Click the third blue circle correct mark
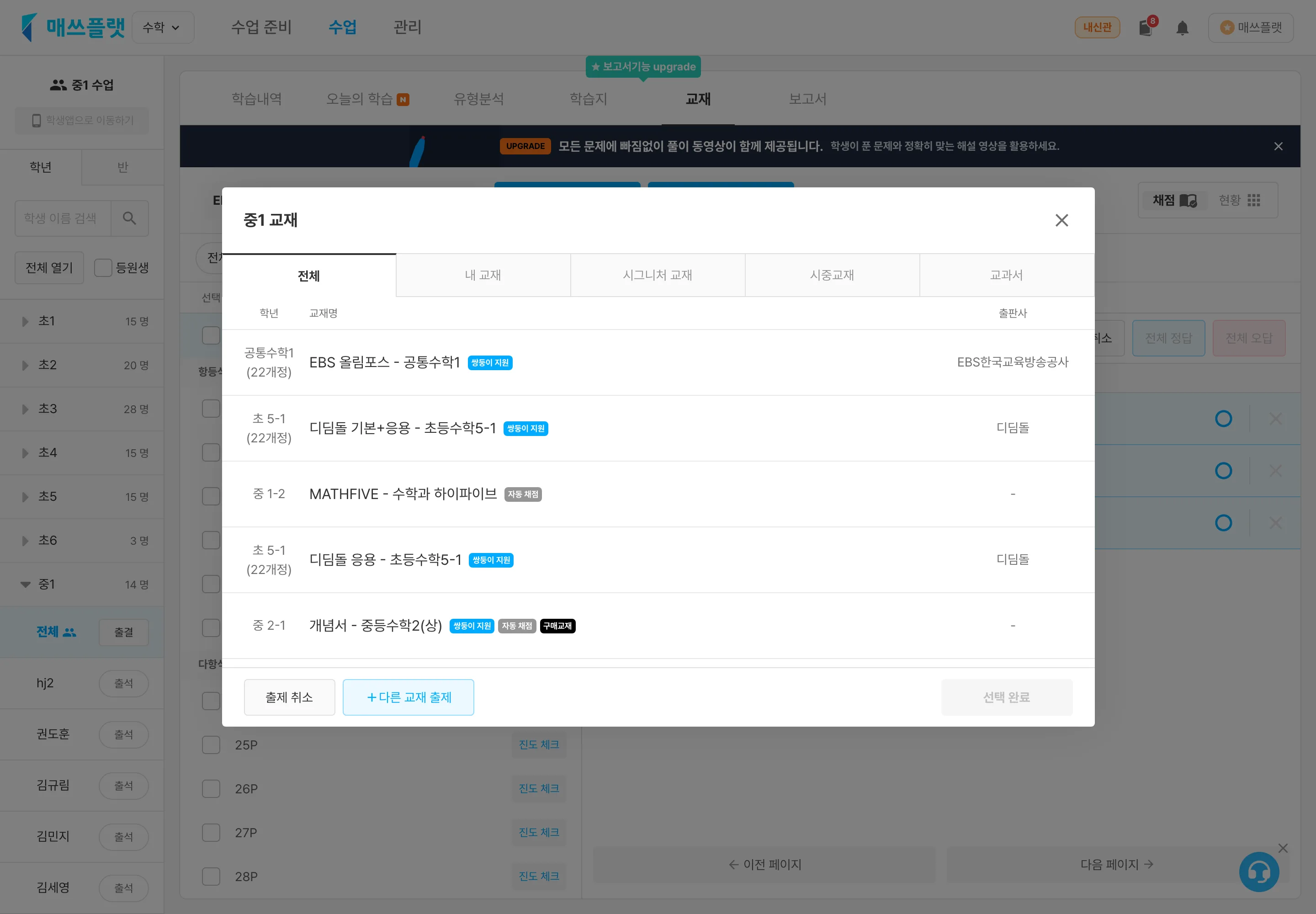 (x=1223, y=523)
